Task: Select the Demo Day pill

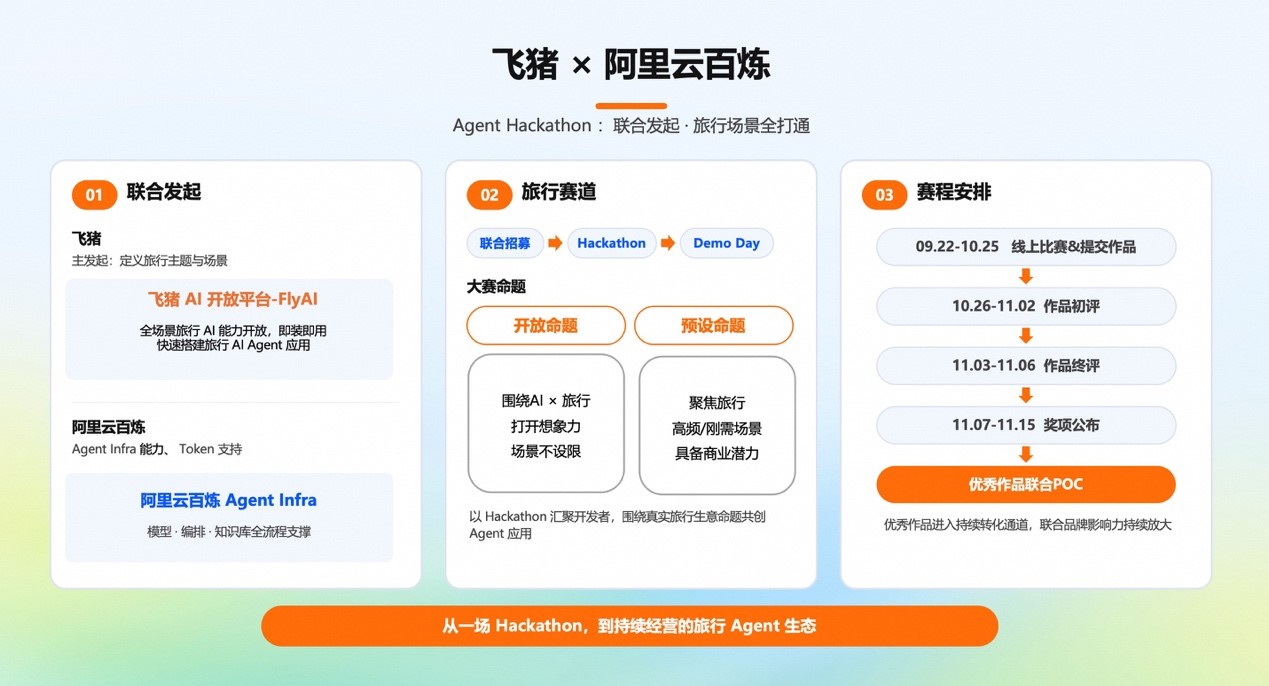Action: 726,243
